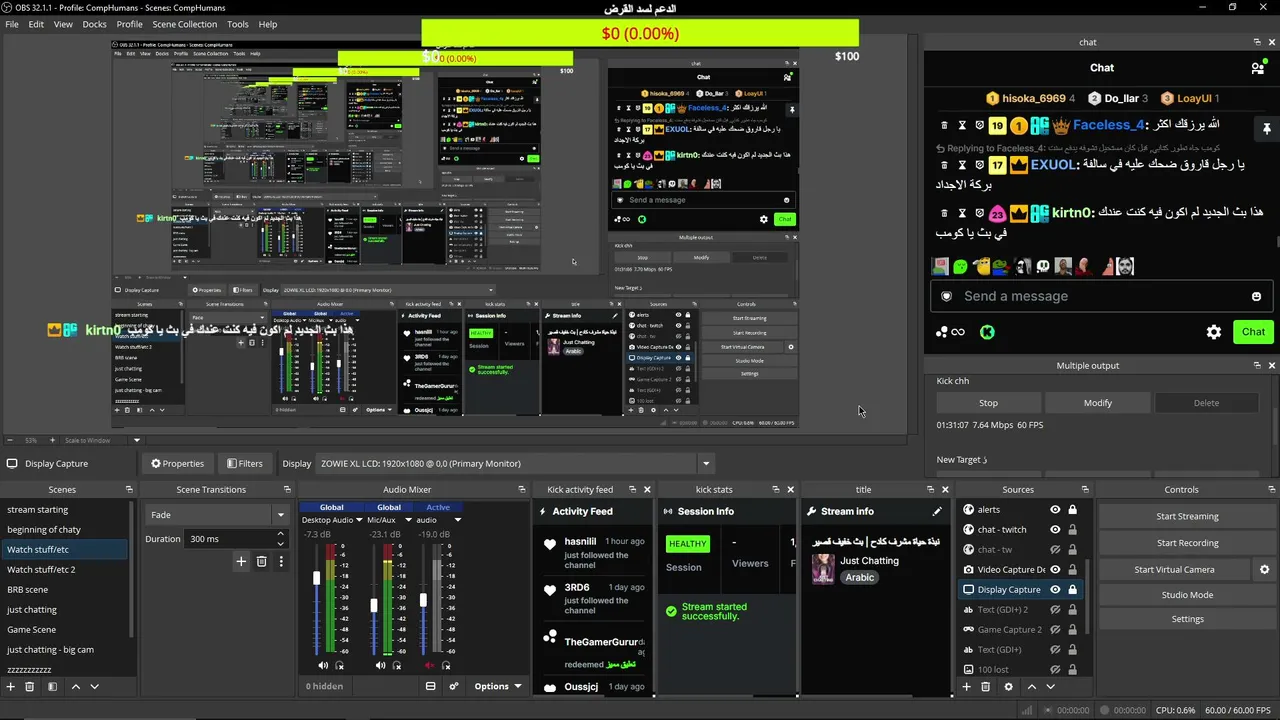Viewport: 1280px width, 720px height.
Task: Remove selected source with trash icon
Action: point(985,687)
